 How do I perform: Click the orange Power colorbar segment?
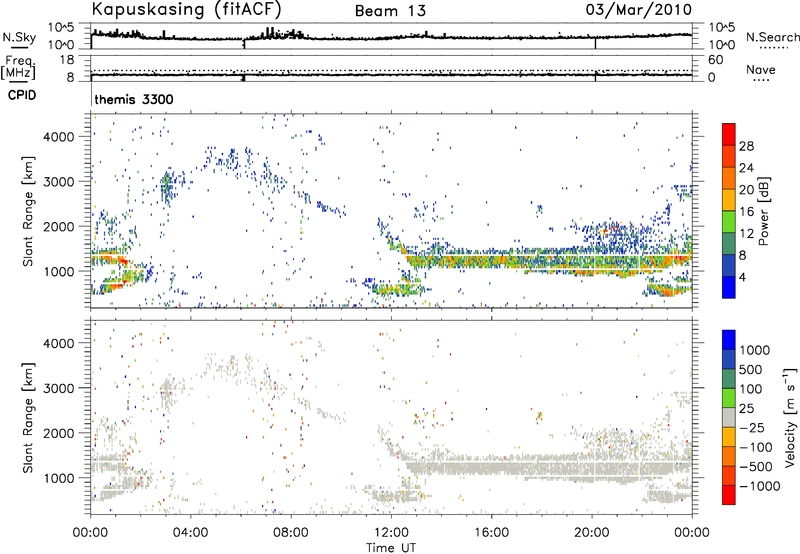729,178
